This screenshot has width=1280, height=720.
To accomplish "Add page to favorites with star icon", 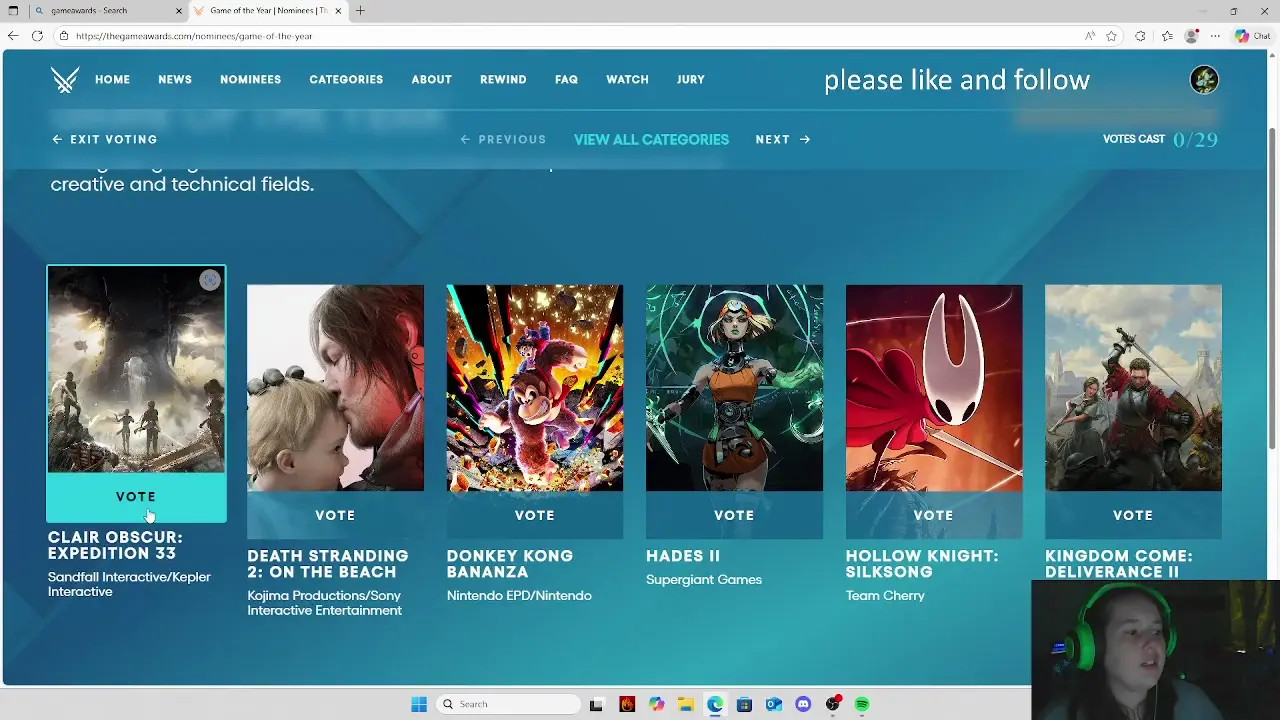I will pyautogui.click(x=1111, y=36).
